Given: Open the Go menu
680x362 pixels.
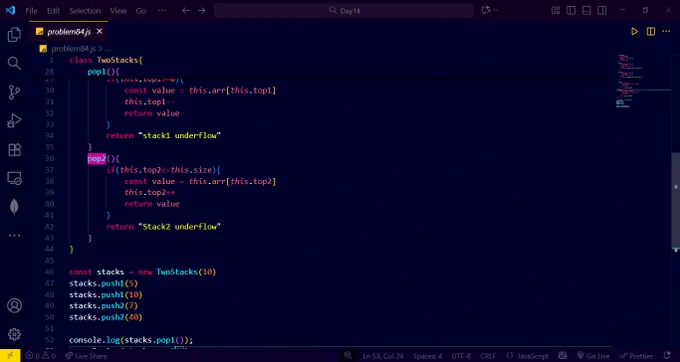Looking at the screenshot, I should click(x=141, y=11).
